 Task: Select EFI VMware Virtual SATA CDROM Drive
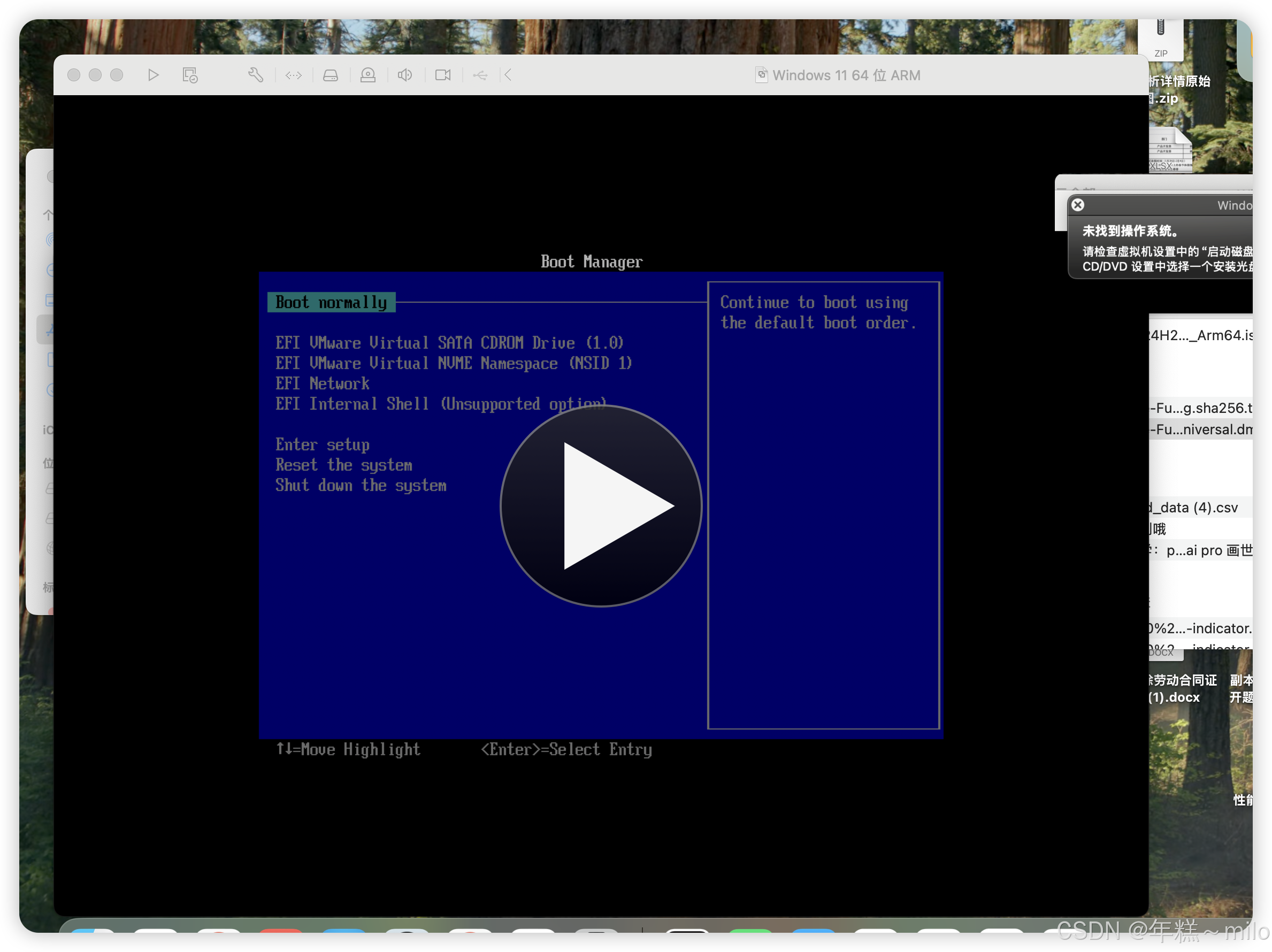449,343
